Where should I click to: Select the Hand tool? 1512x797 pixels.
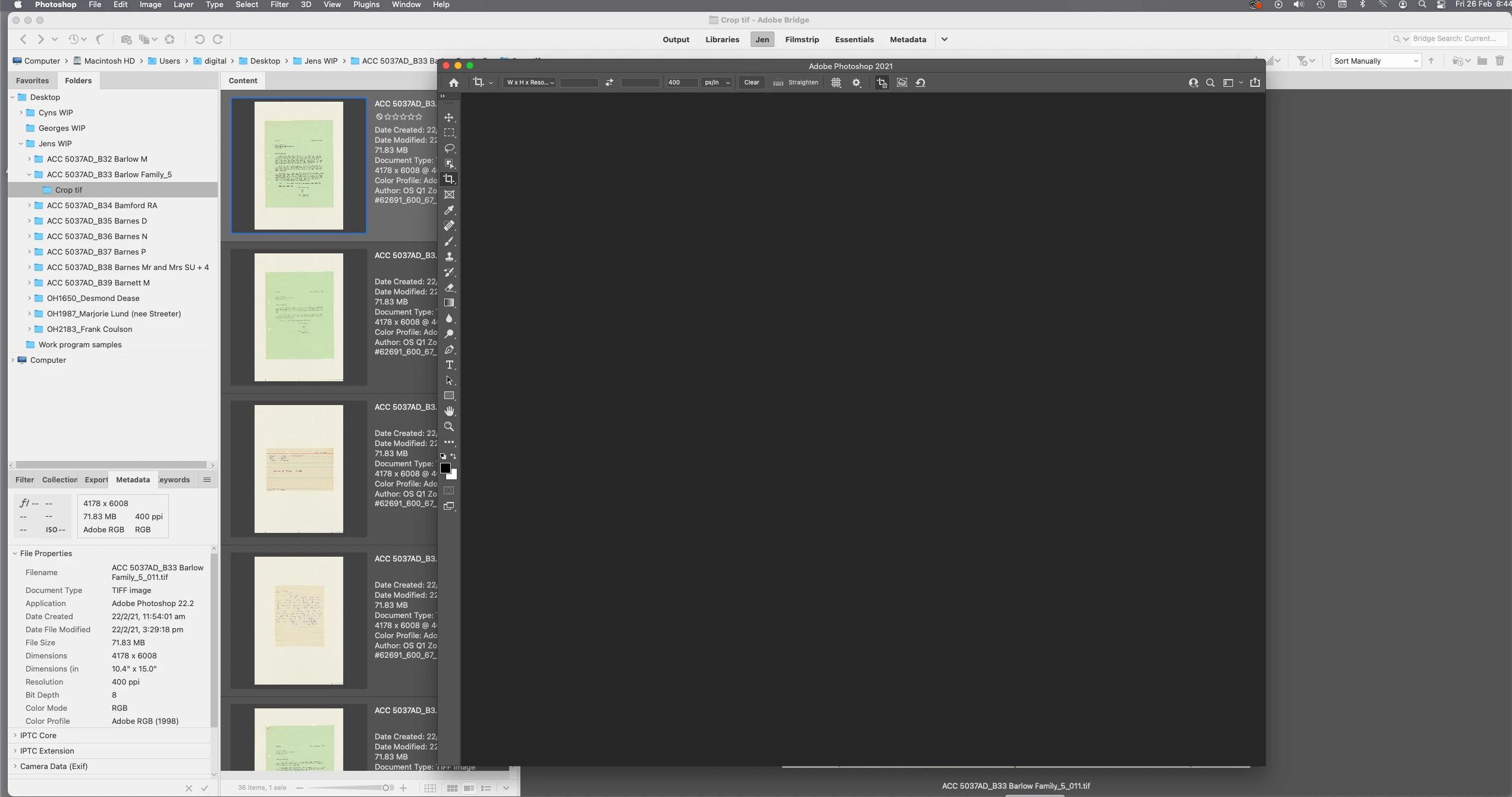449,411
